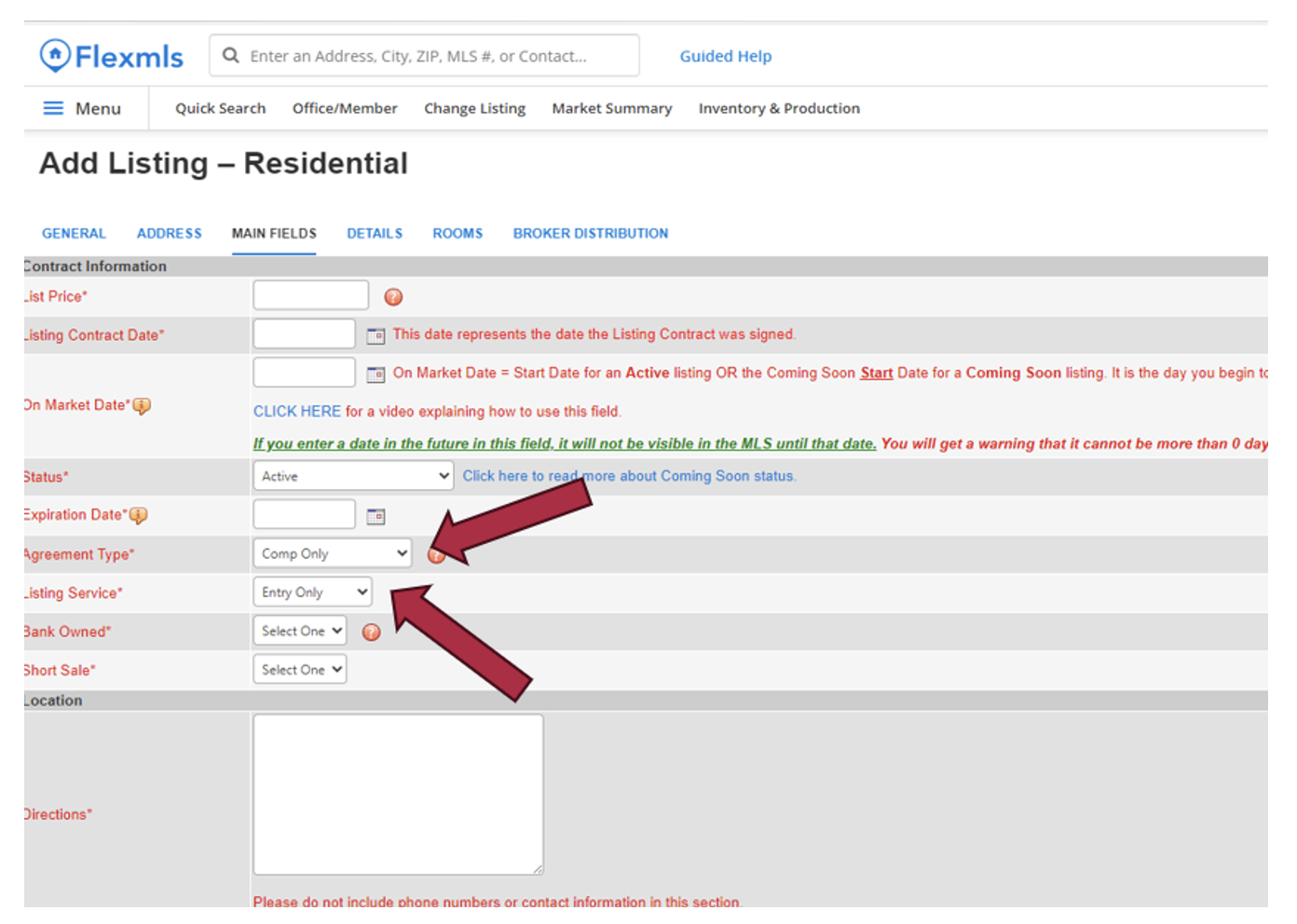Click the Expiration Date info bubble
This screenshot has width=1297, height=924.
138,515
